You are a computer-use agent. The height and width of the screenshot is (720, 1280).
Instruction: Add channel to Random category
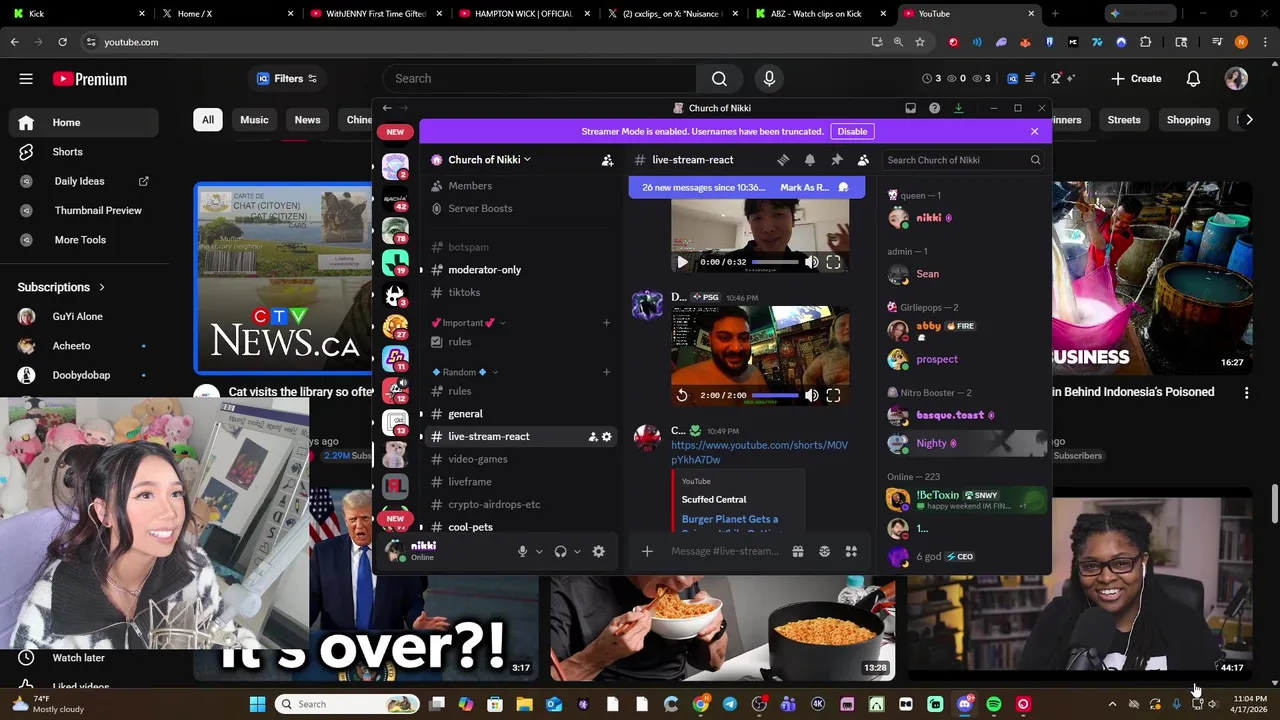click(x=606, y=372)
